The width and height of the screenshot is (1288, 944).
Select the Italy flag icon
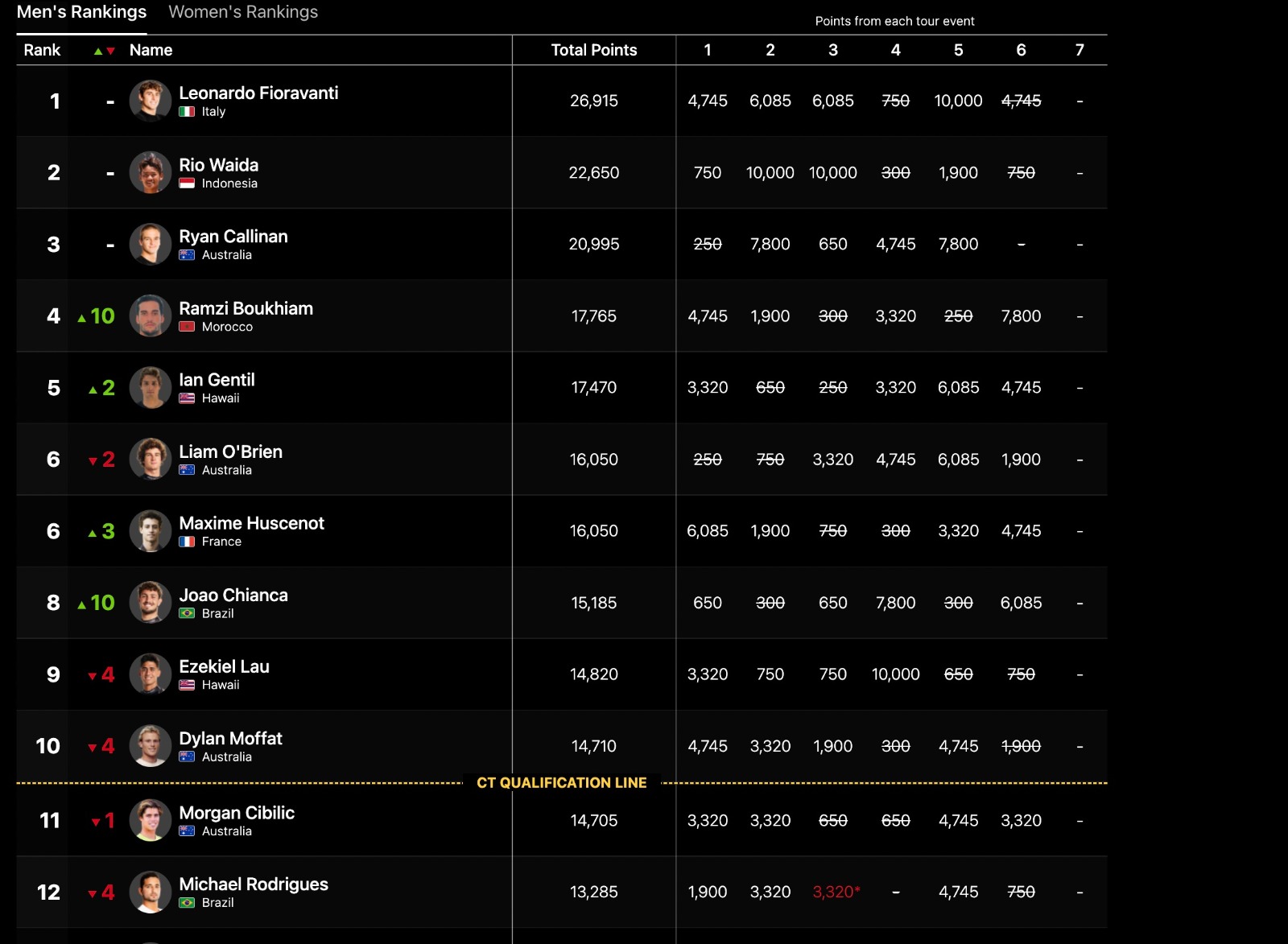pos(187,112)
